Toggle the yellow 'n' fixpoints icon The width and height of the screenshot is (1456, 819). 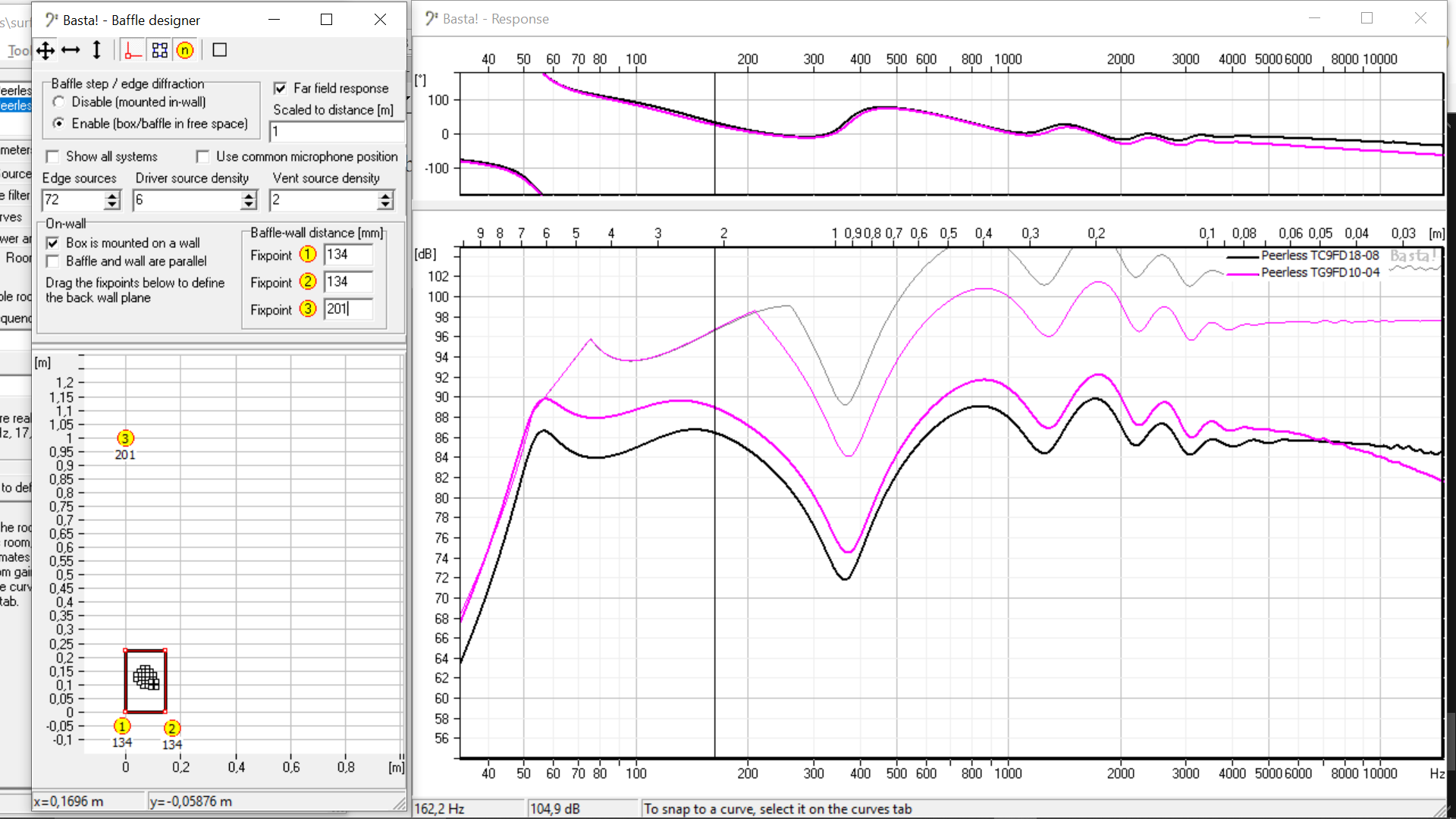click(185, 51)
